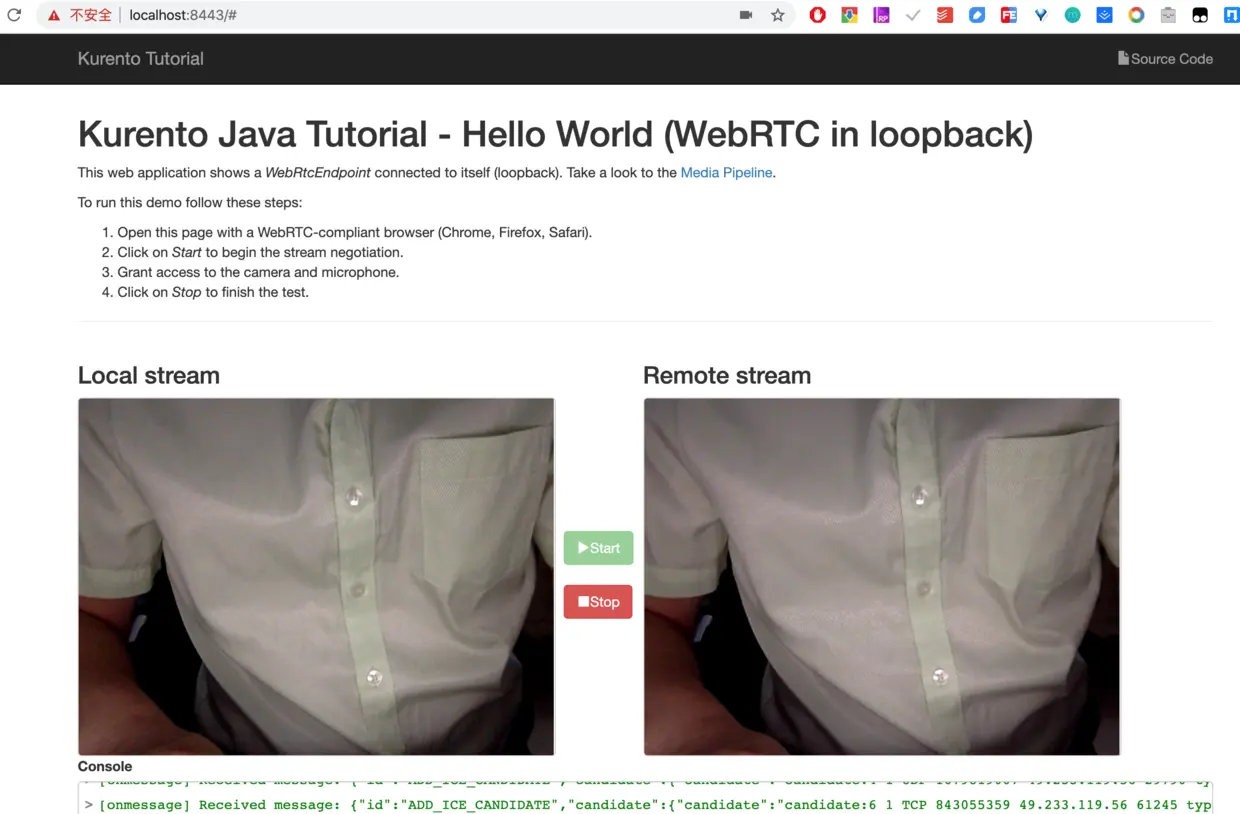Open the black Tampermonkey extension

tap(1201, 15)
